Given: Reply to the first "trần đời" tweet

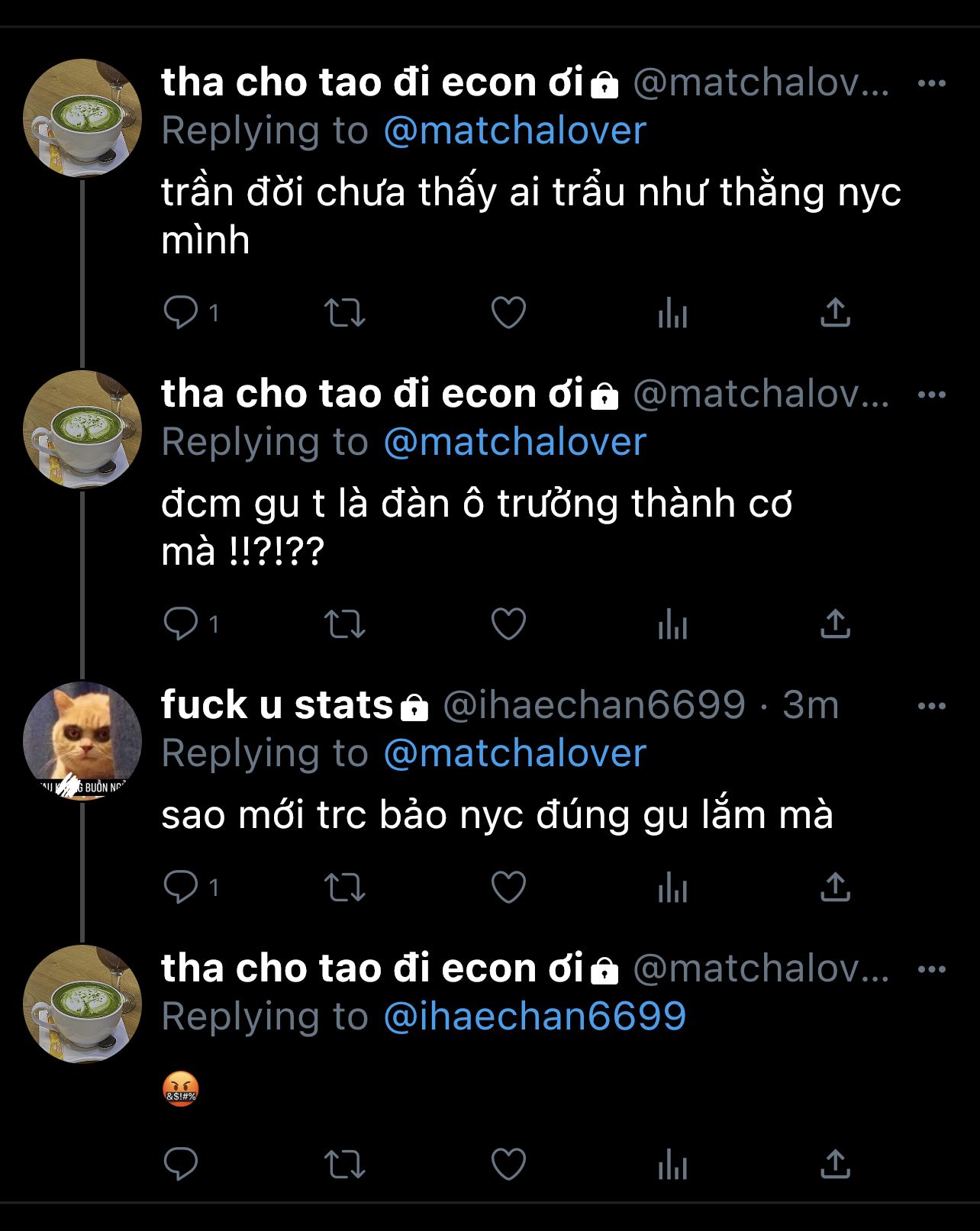Looking at the screenshot, I should coord(182,312).
